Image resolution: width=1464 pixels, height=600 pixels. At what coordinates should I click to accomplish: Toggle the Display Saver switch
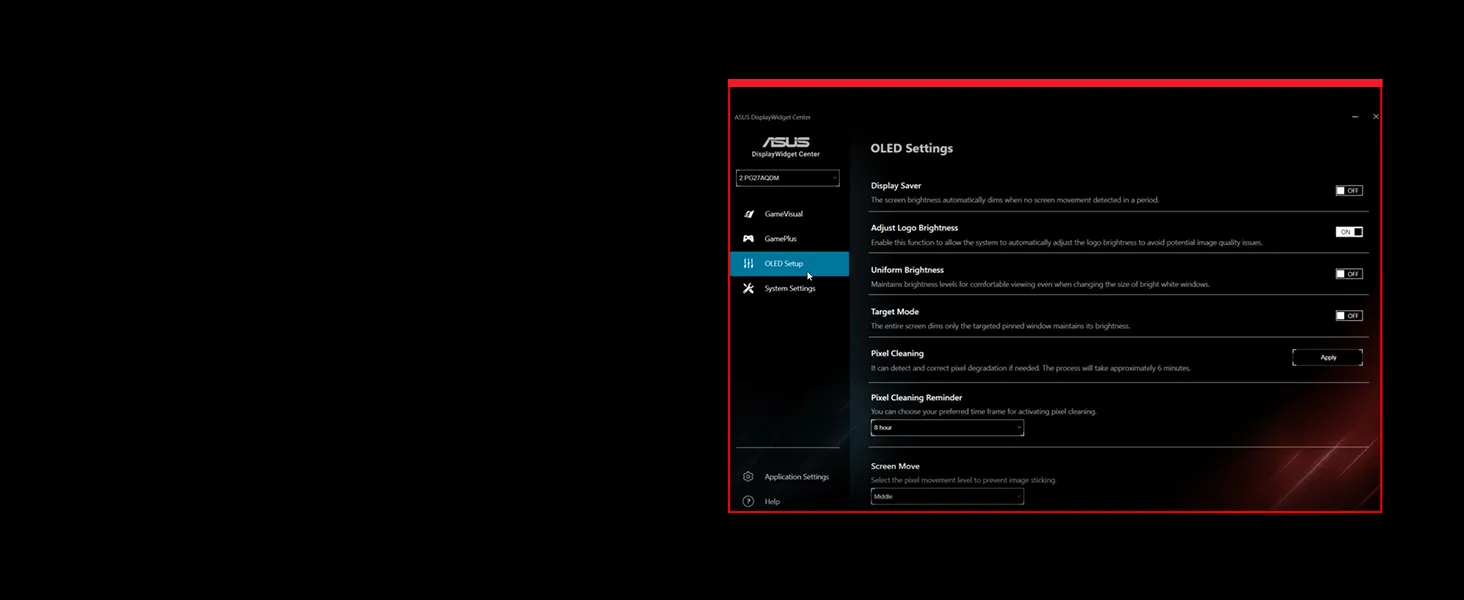[1349, 190]
